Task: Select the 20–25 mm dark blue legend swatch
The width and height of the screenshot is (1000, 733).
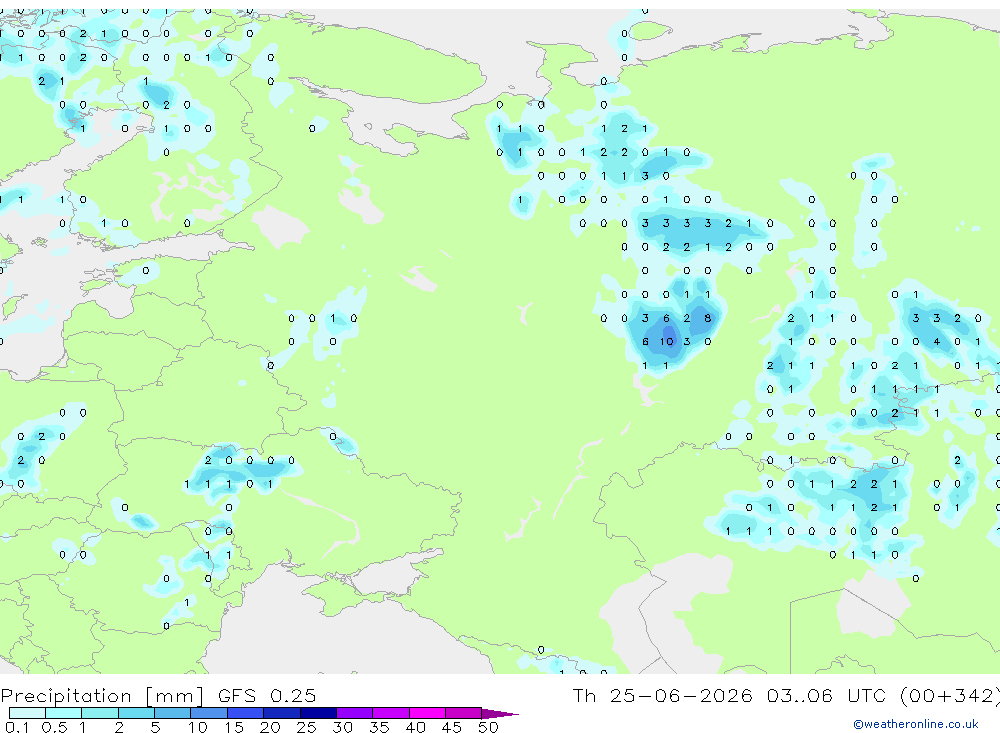Action: 282,713
